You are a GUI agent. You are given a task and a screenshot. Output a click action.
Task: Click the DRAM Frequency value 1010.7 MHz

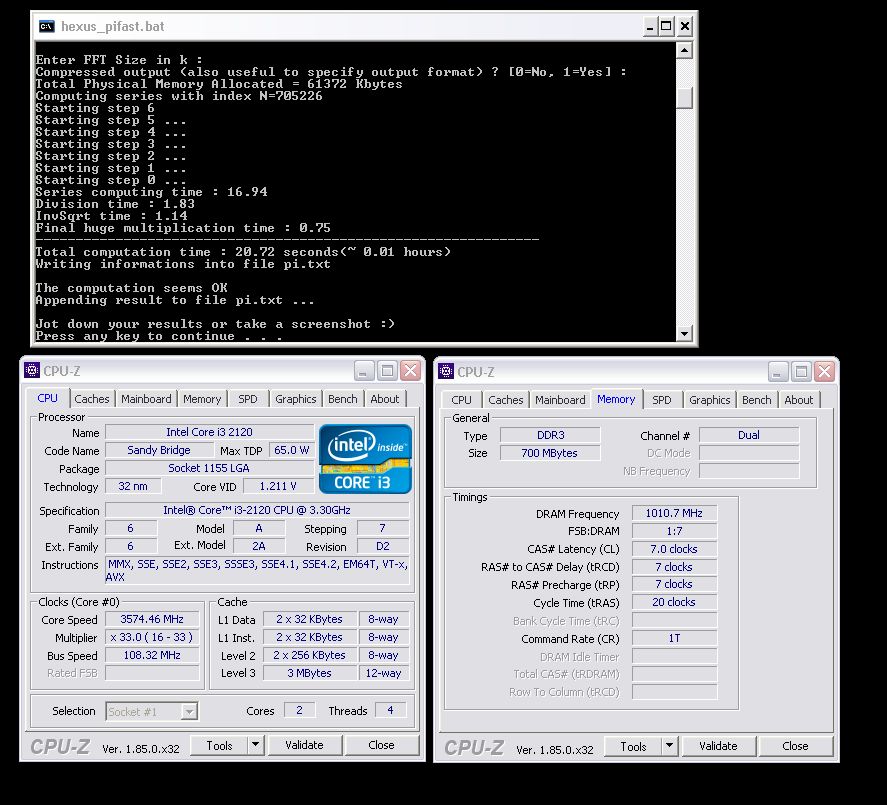coord(674,513)
